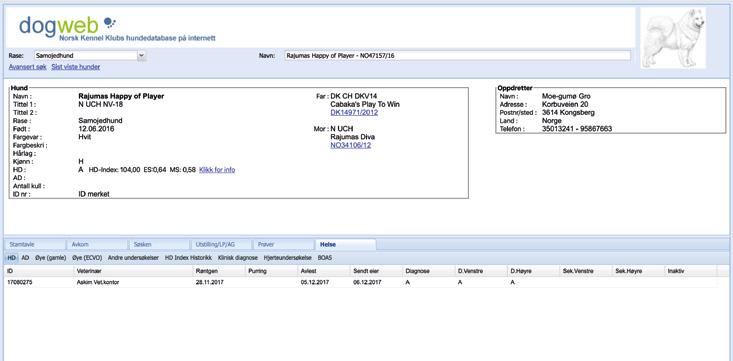Sort by the Sek.Venstre column header
The height and width of the screenshot is (361, 733).
click(586, 271)
